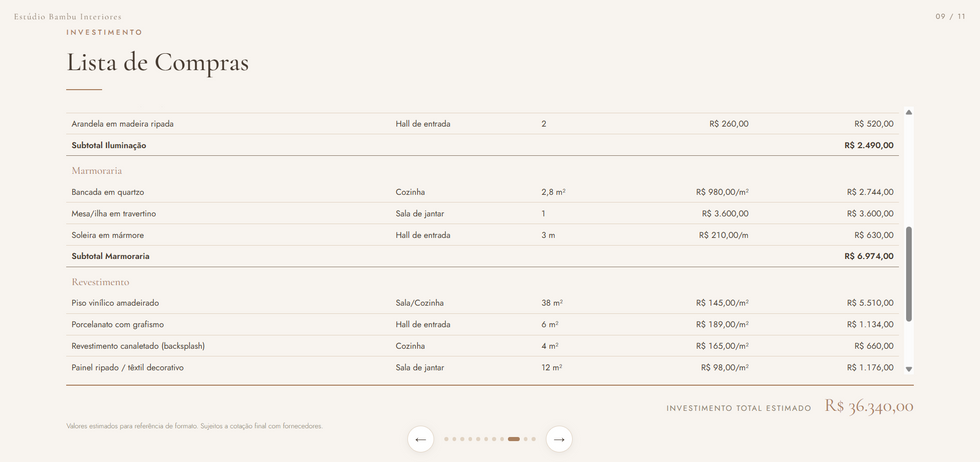This screenshot has height=462, width=980.
Task: Click the 'R$ 36.340,00' grand total
Action: [x=869, y=406]
